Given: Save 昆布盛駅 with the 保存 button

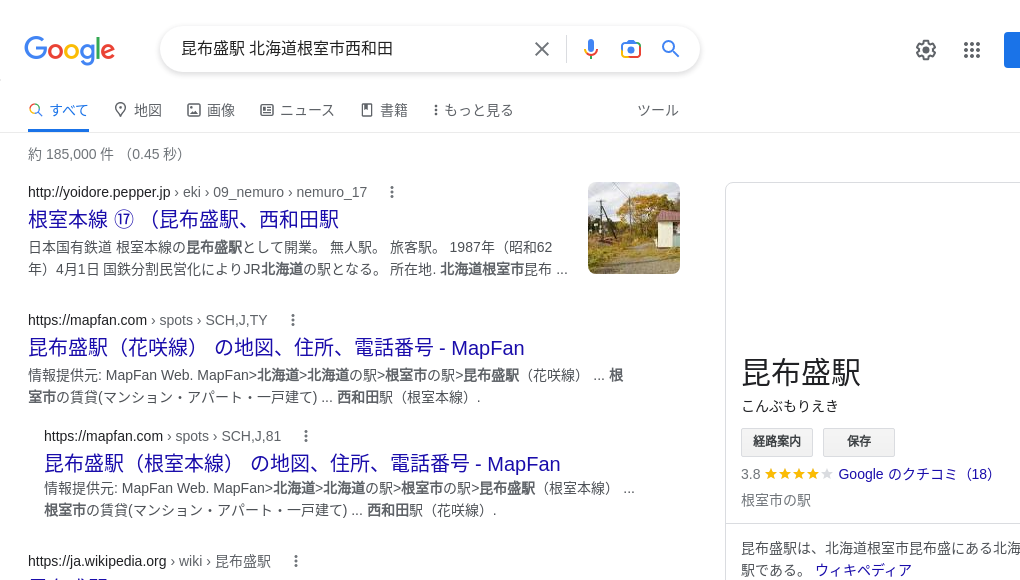Looking at the screenshot, I should click(x=858, y=442).
